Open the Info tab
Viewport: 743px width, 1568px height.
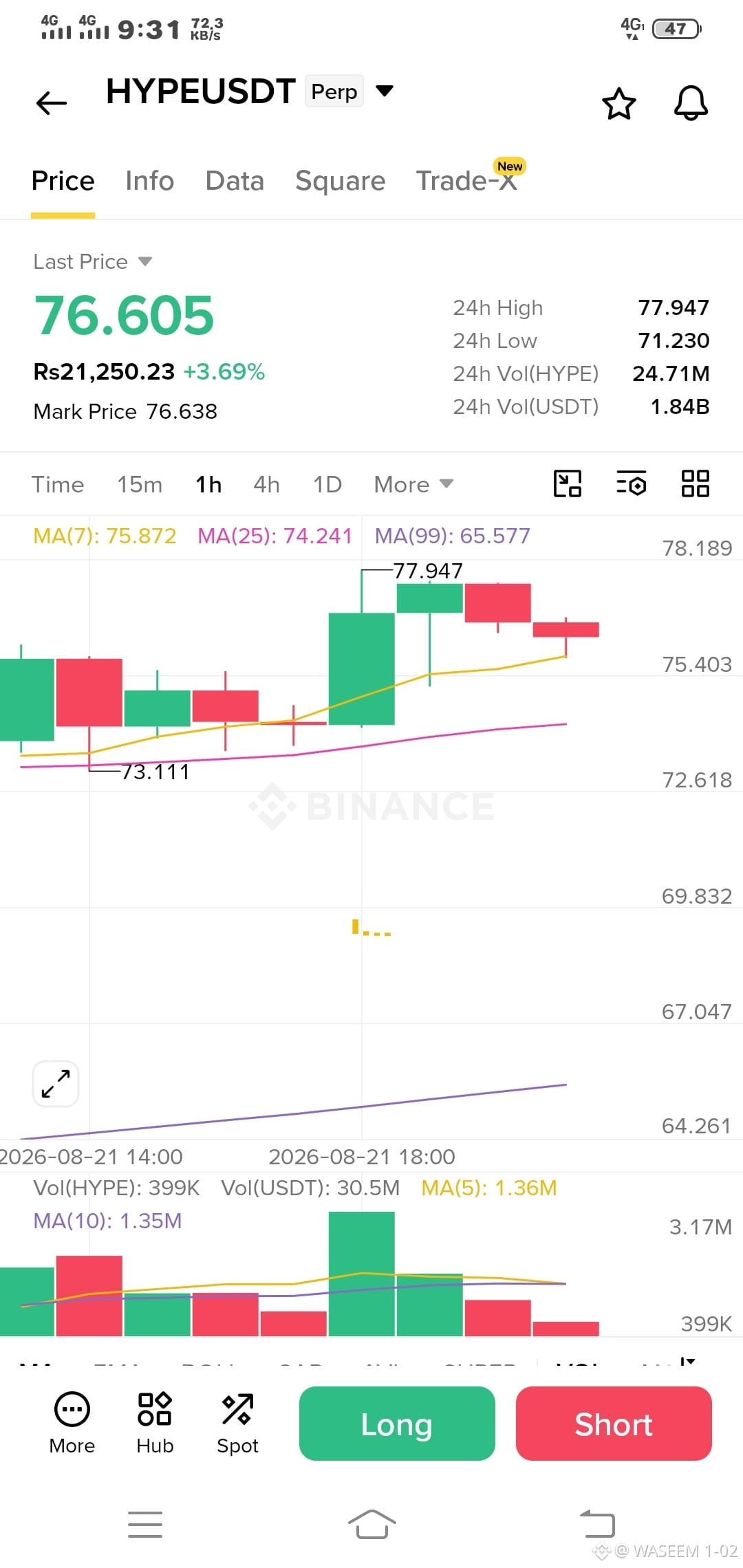(x=149, y=181)
